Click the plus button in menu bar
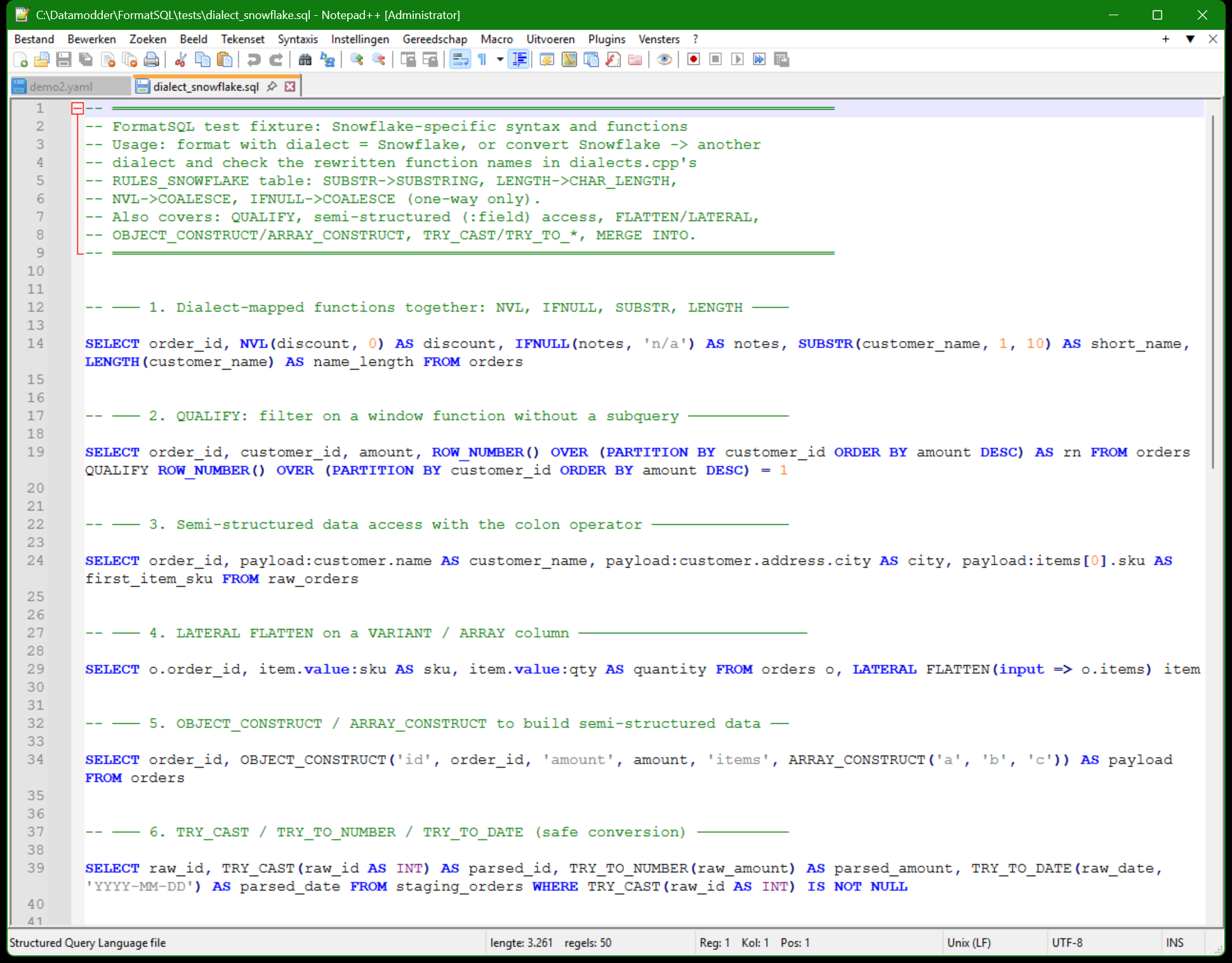The width and height of the screenshot is (1232, 963). (x=1165, y=39)
